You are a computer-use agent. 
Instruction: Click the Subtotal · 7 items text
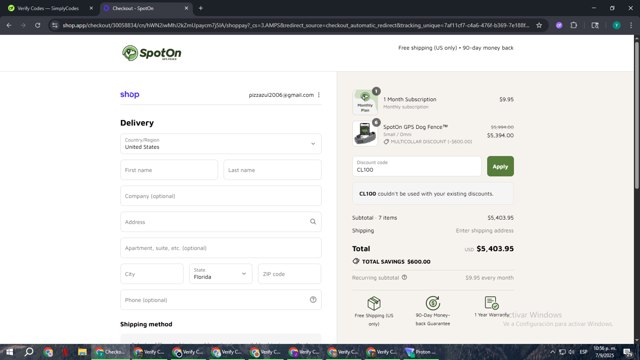tap(374, 218)
